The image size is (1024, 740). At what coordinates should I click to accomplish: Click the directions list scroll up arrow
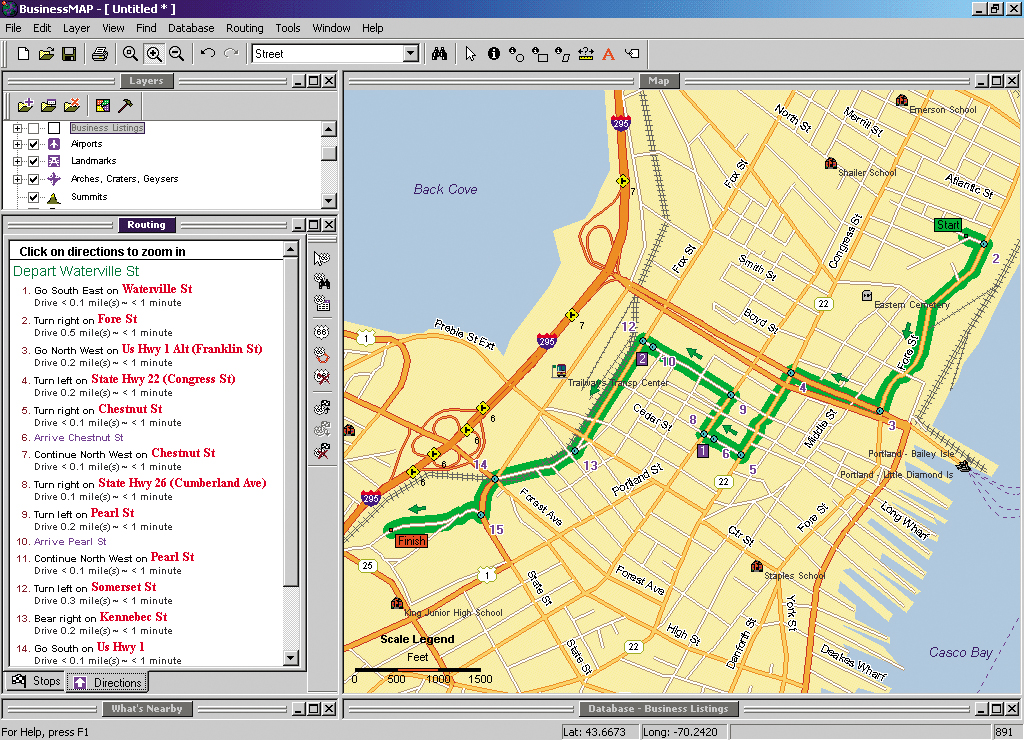(x=291, y=249)
